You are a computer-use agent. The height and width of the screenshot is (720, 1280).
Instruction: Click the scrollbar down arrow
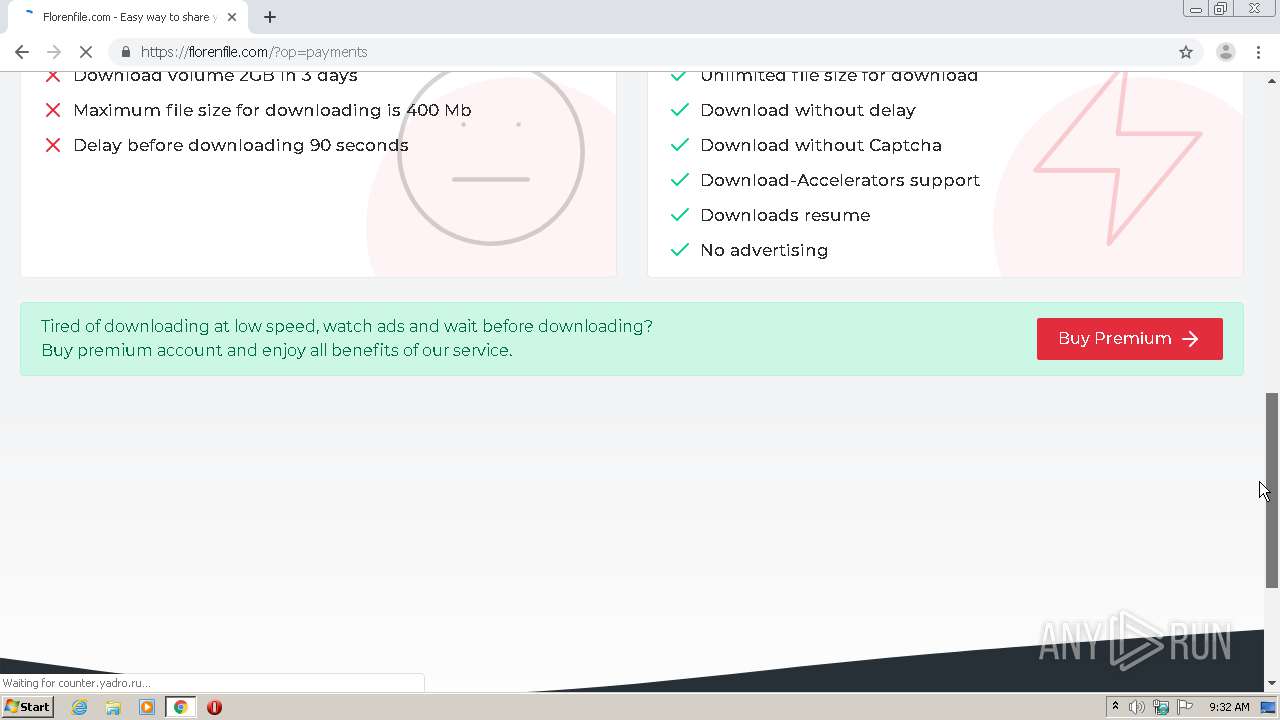(x=1272, y=684)
